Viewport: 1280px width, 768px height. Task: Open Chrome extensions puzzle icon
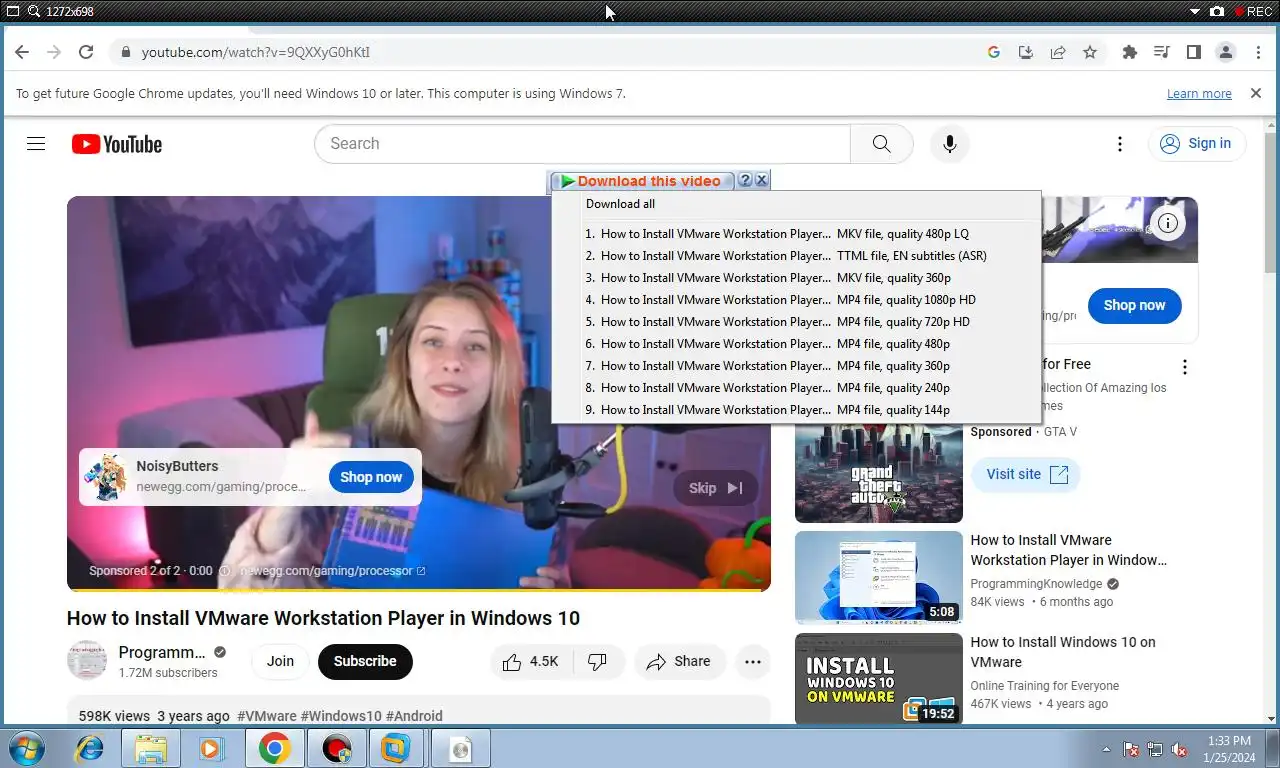click(x=1130, y=52)
